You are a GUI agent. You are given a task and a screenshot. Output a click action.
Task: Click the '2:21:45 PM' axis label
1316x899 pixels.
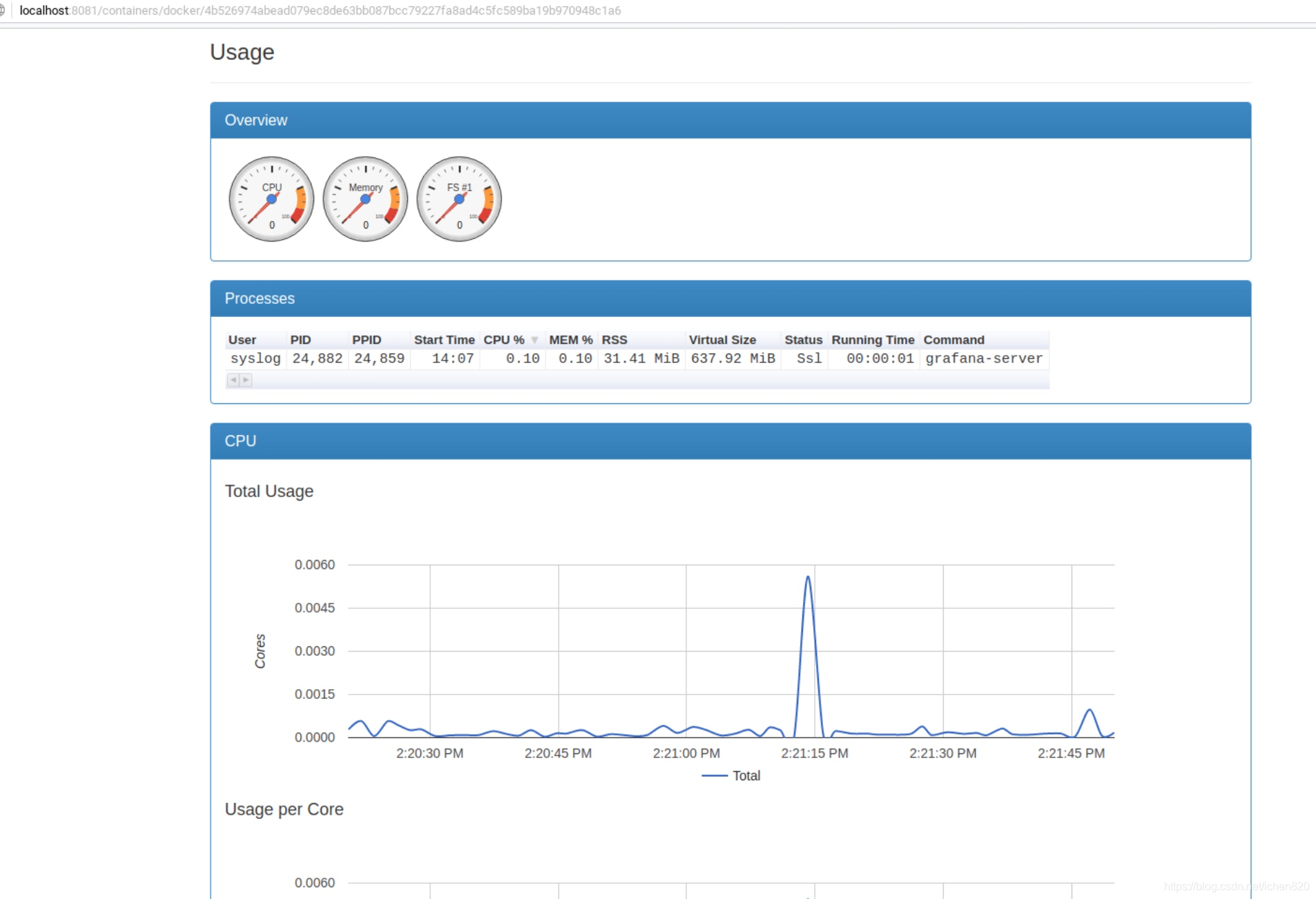coord(1071,753)
